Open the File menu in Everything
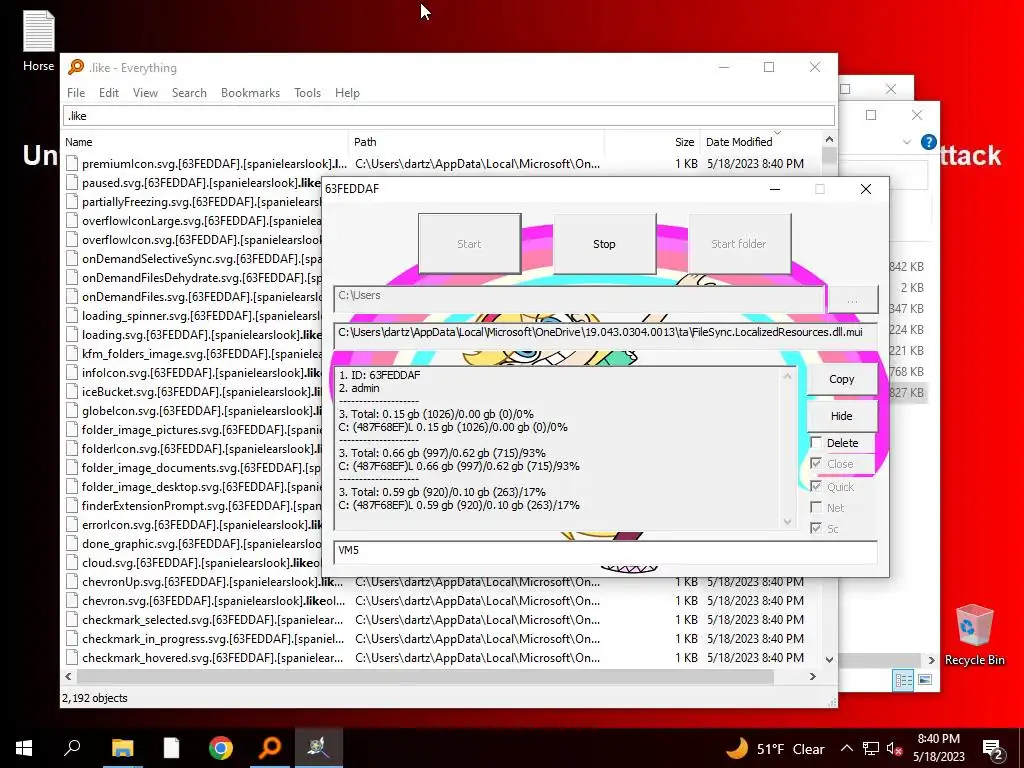 [76, 93]
